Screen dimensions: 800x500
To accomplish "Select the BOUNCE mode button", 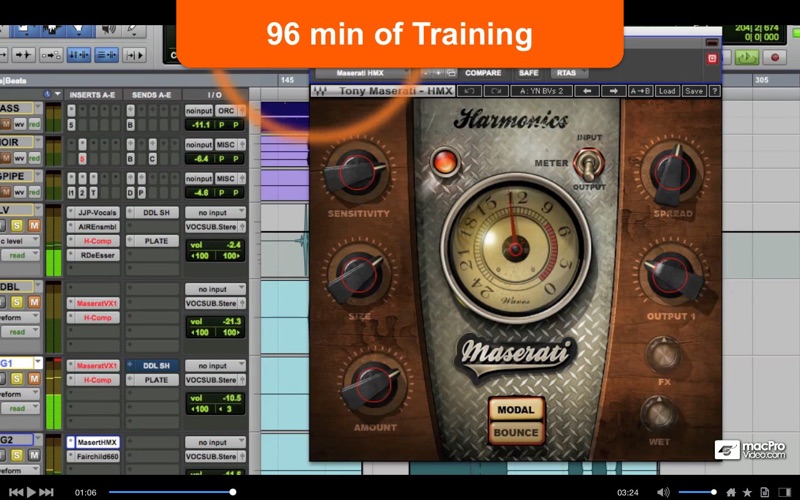I will (516, 433).
